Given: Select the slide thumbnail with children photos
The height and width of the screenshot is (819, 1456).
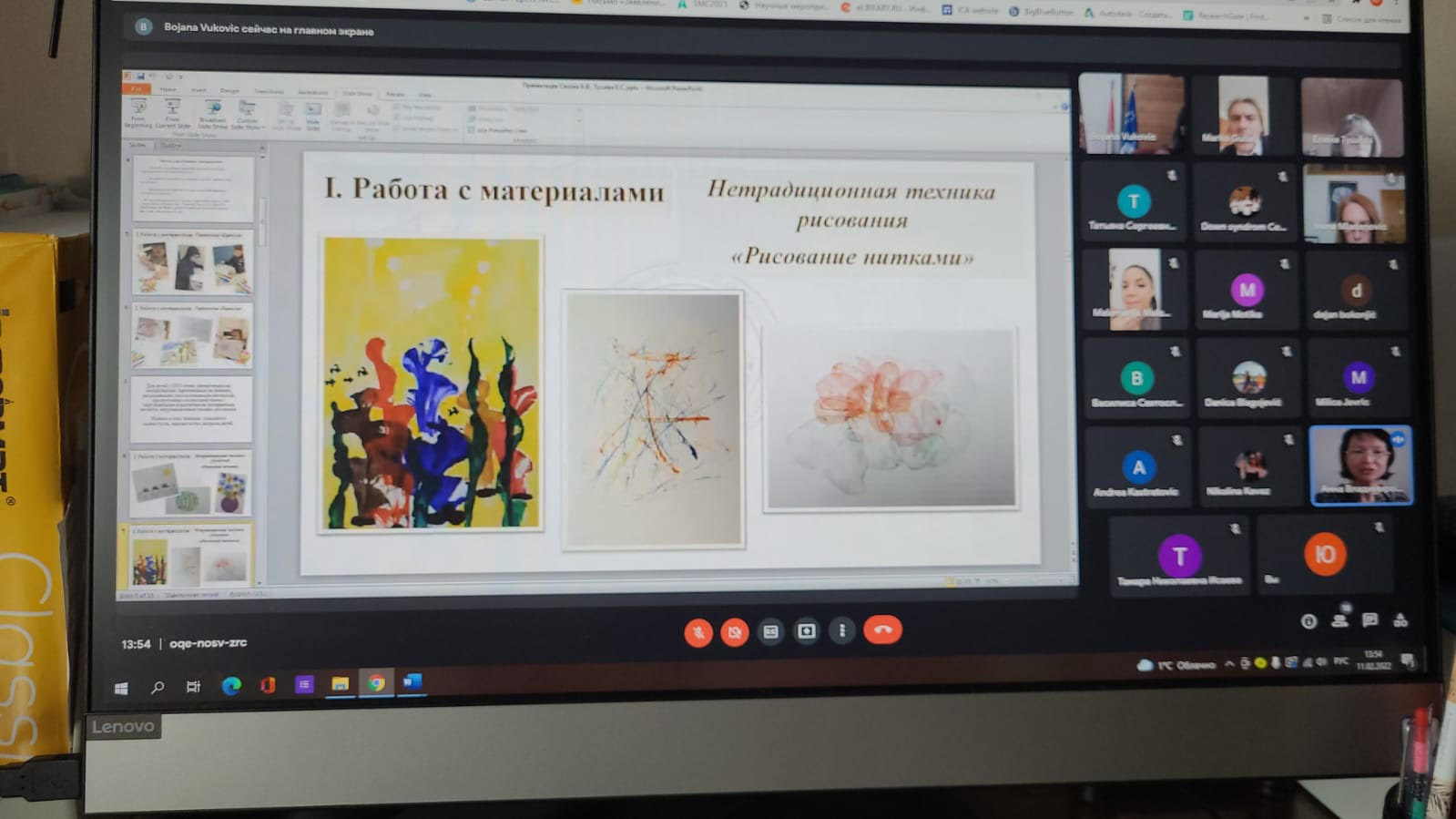Looking at the screenshot, I should click(192, 262).
